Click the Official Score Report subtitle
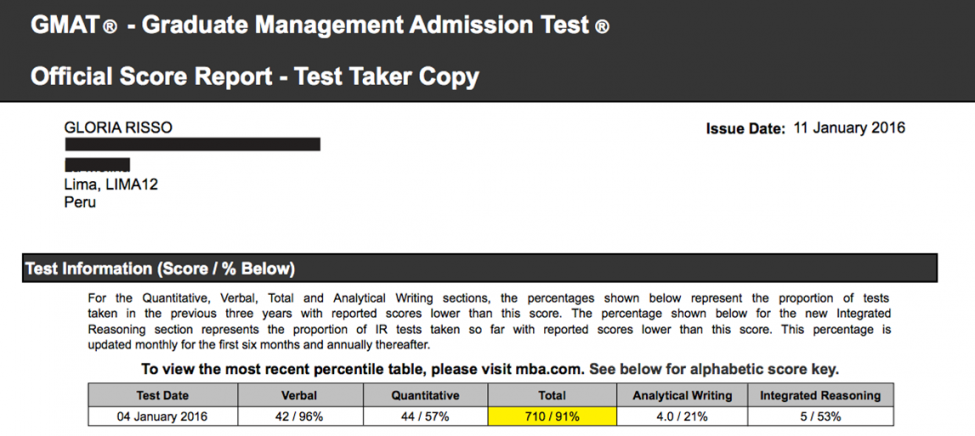This screenshot has height=436, width=975. click(x=255, y=76)
